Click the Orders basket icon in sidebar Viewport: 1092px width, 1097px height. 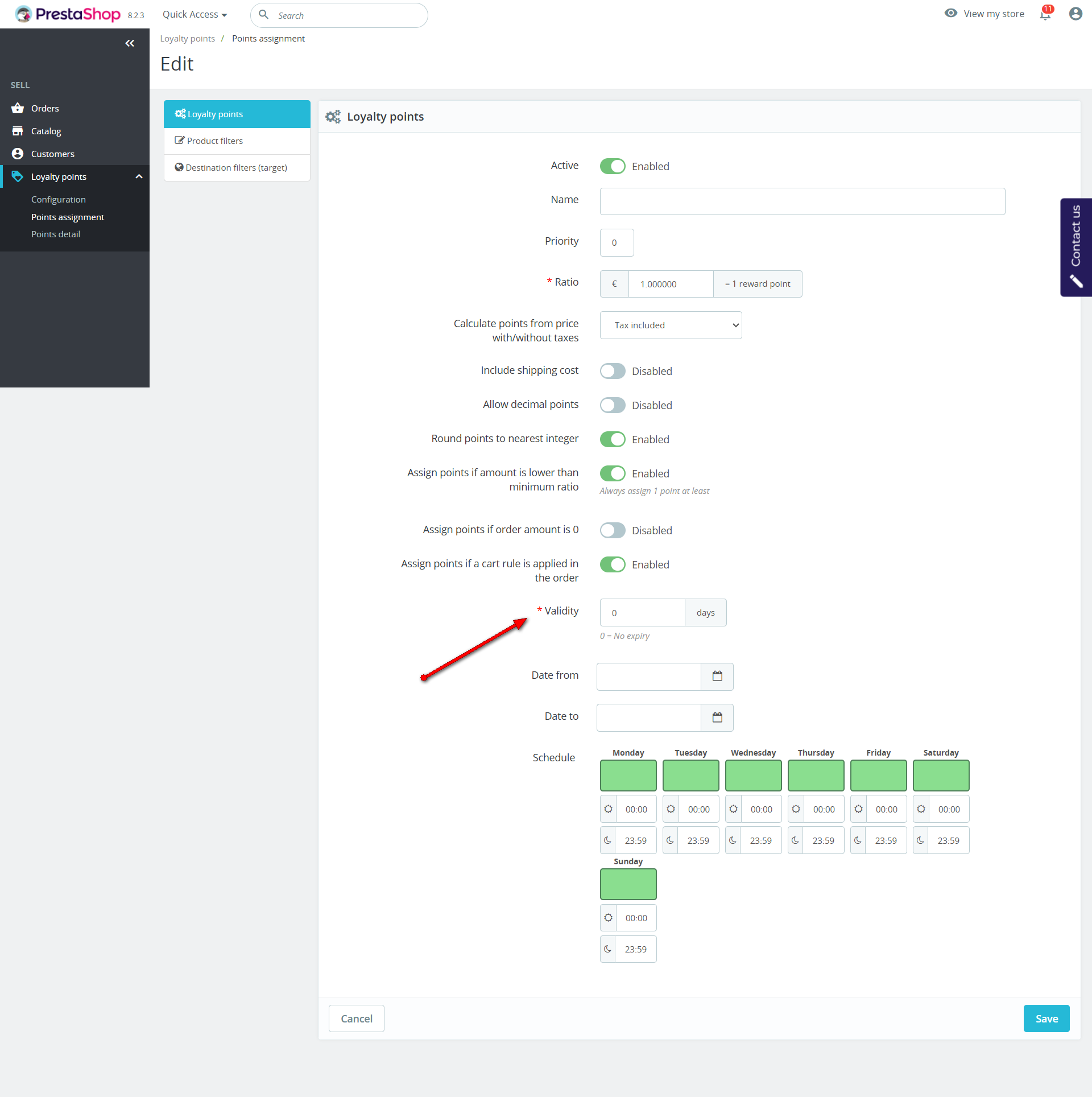point(18,108)
